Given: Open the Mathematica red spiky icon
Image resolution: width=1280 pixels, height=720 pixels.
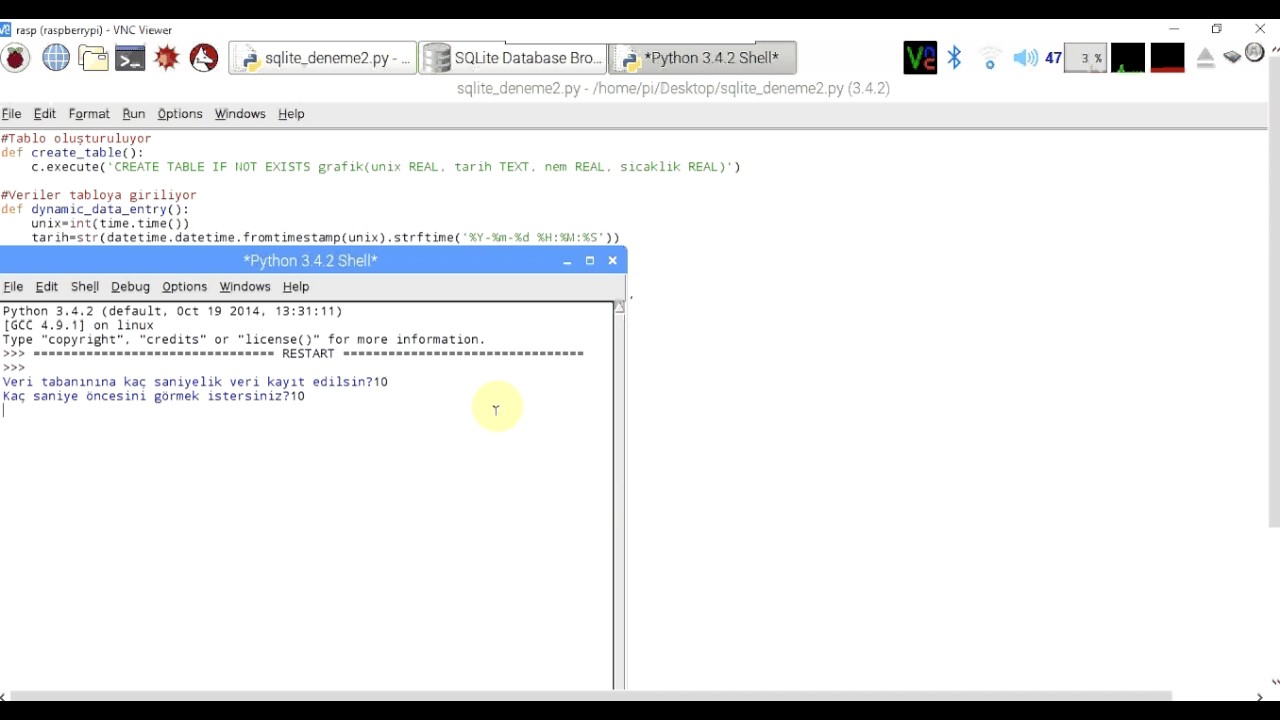Looking at the screenshot, I should point(167,58).
